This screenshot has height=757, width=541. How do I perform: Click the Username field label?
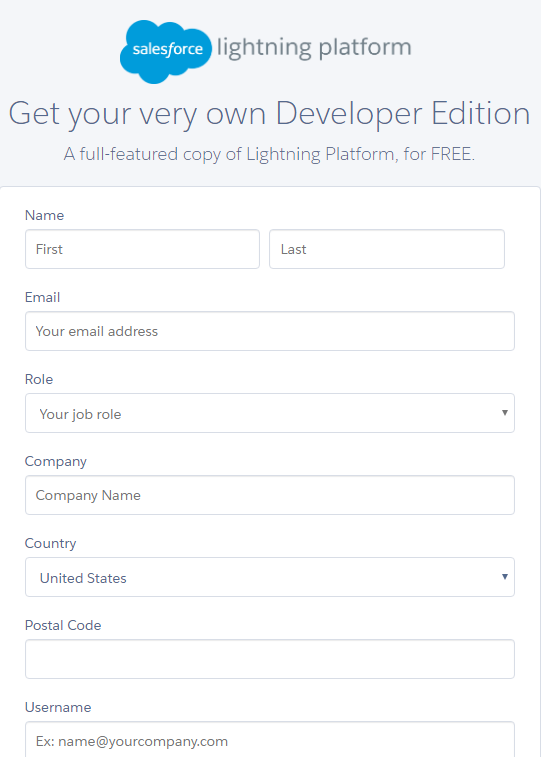click(x=58, y=708)
